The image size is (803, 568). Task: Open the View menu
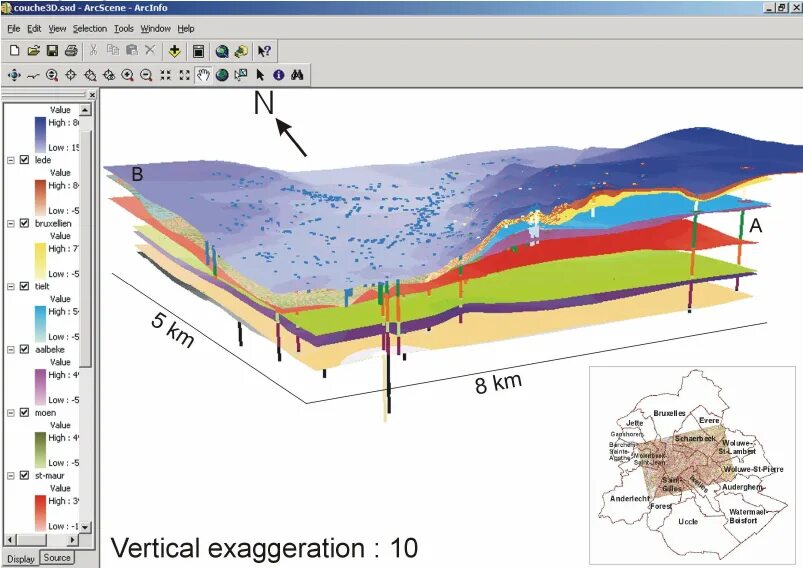(57, 29)
